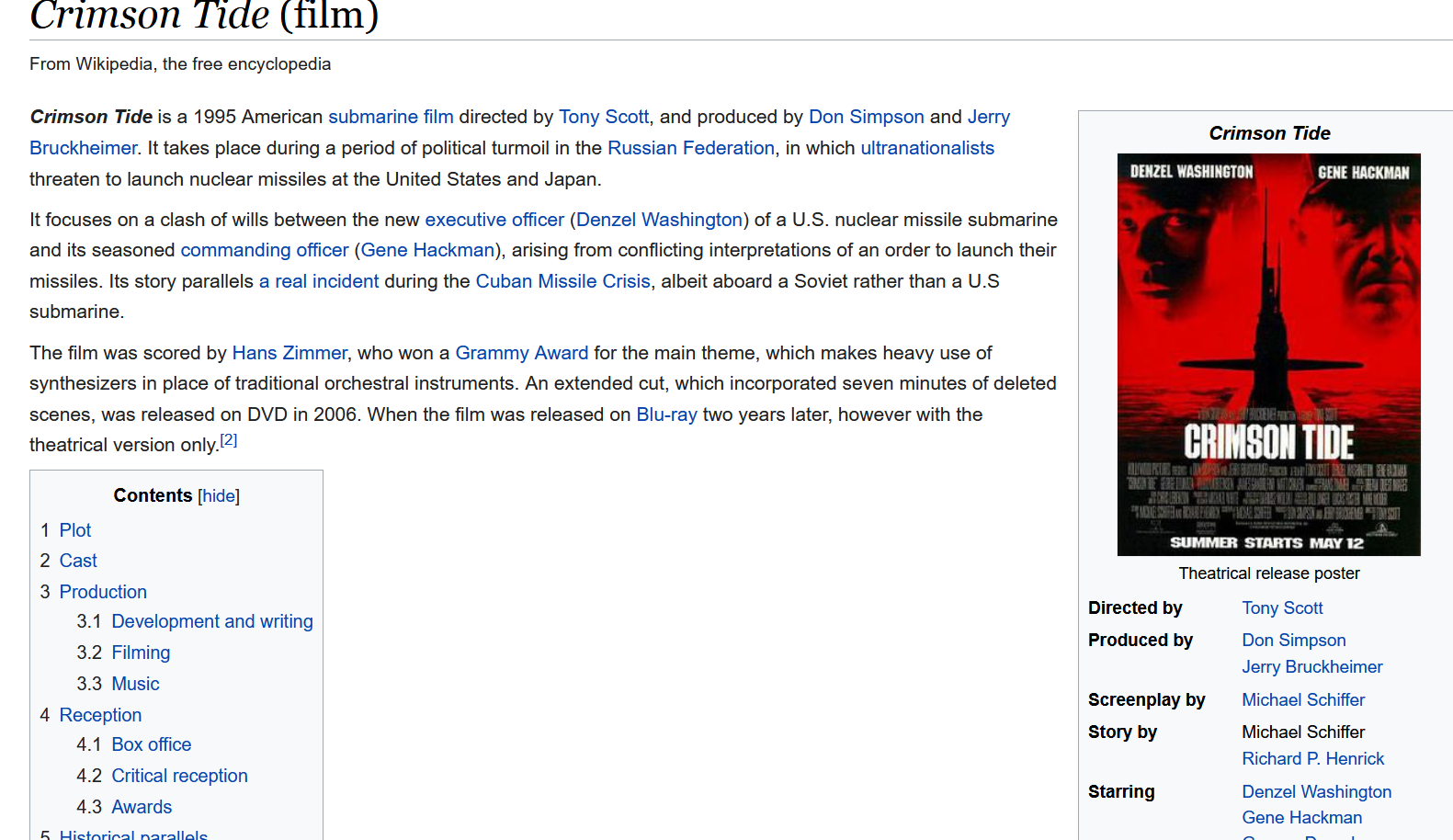Open the Bruckheimer link in intro paragraph
Image resolution: width=1453 pixels, height=840 pixels.
pos(83,148)
